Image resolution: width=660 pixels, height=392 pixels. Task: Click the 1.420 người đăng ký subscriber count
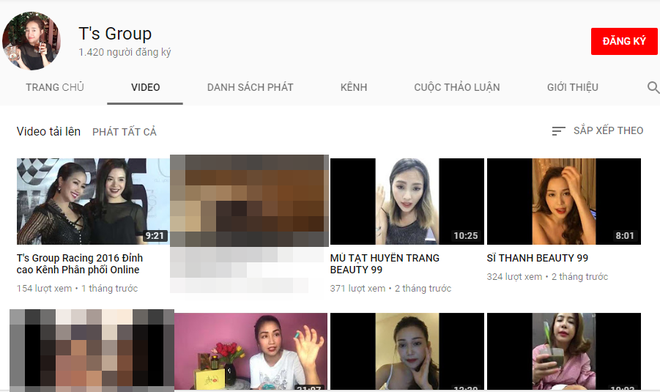[125, 52]
